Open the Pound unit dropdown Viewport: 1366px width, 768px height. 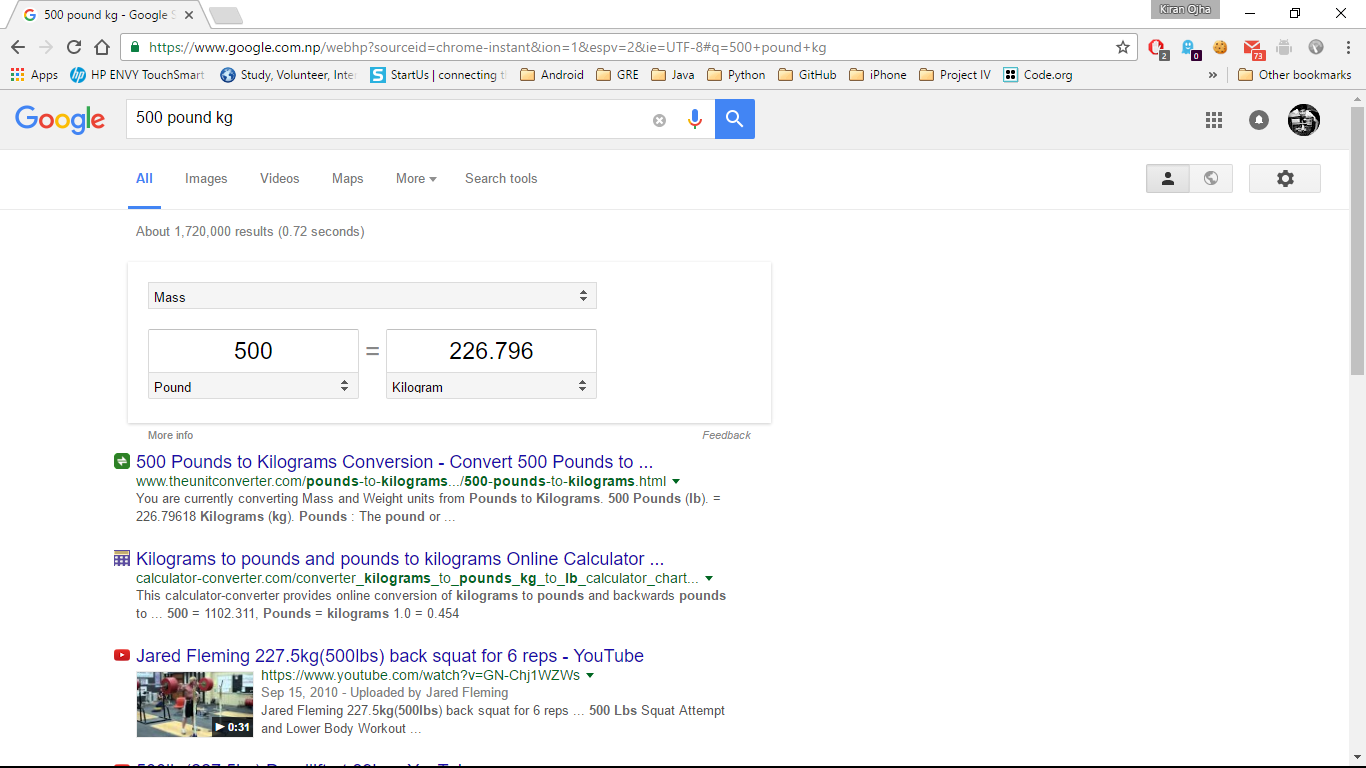[253, 386]
